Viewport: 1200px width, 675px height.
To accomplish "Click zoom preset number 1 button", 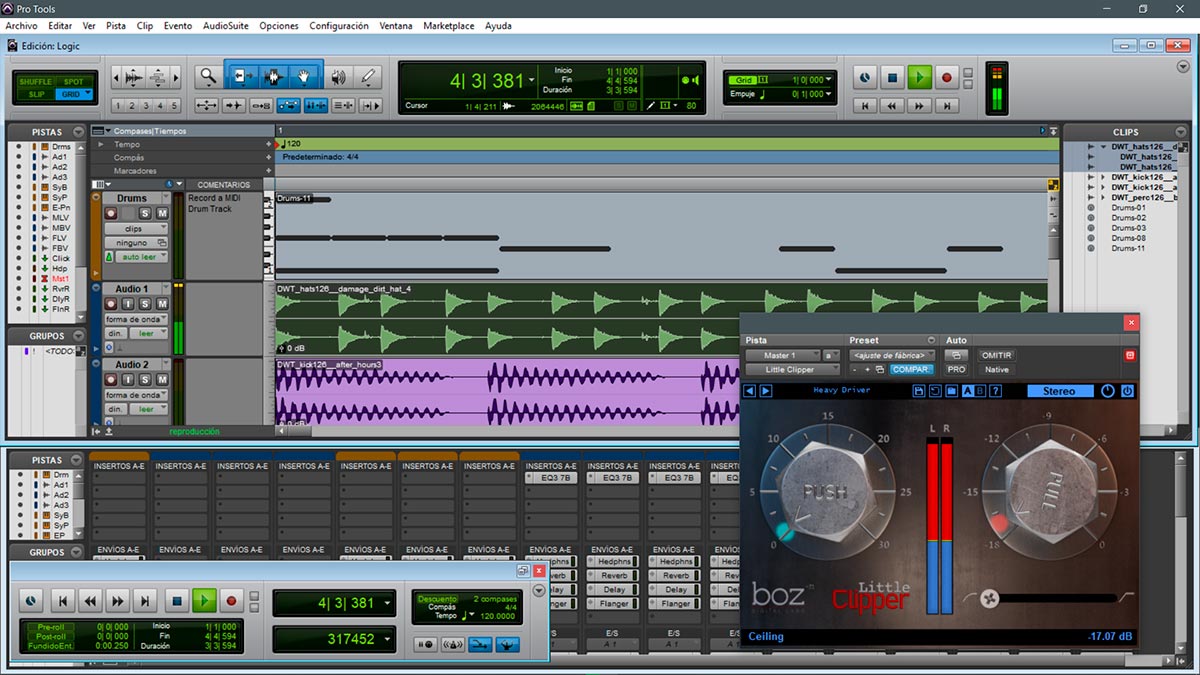I will (118, 105).
